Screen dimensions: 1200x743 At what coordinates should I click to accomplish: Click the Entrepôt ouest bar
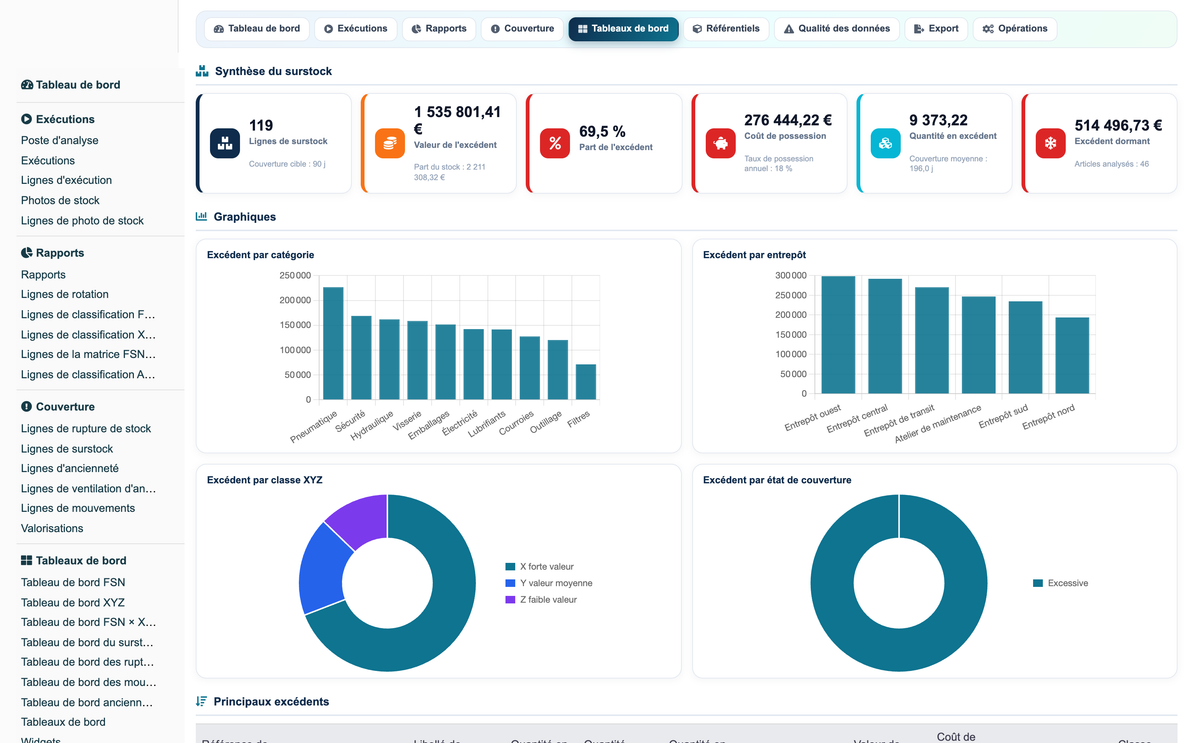838,335
